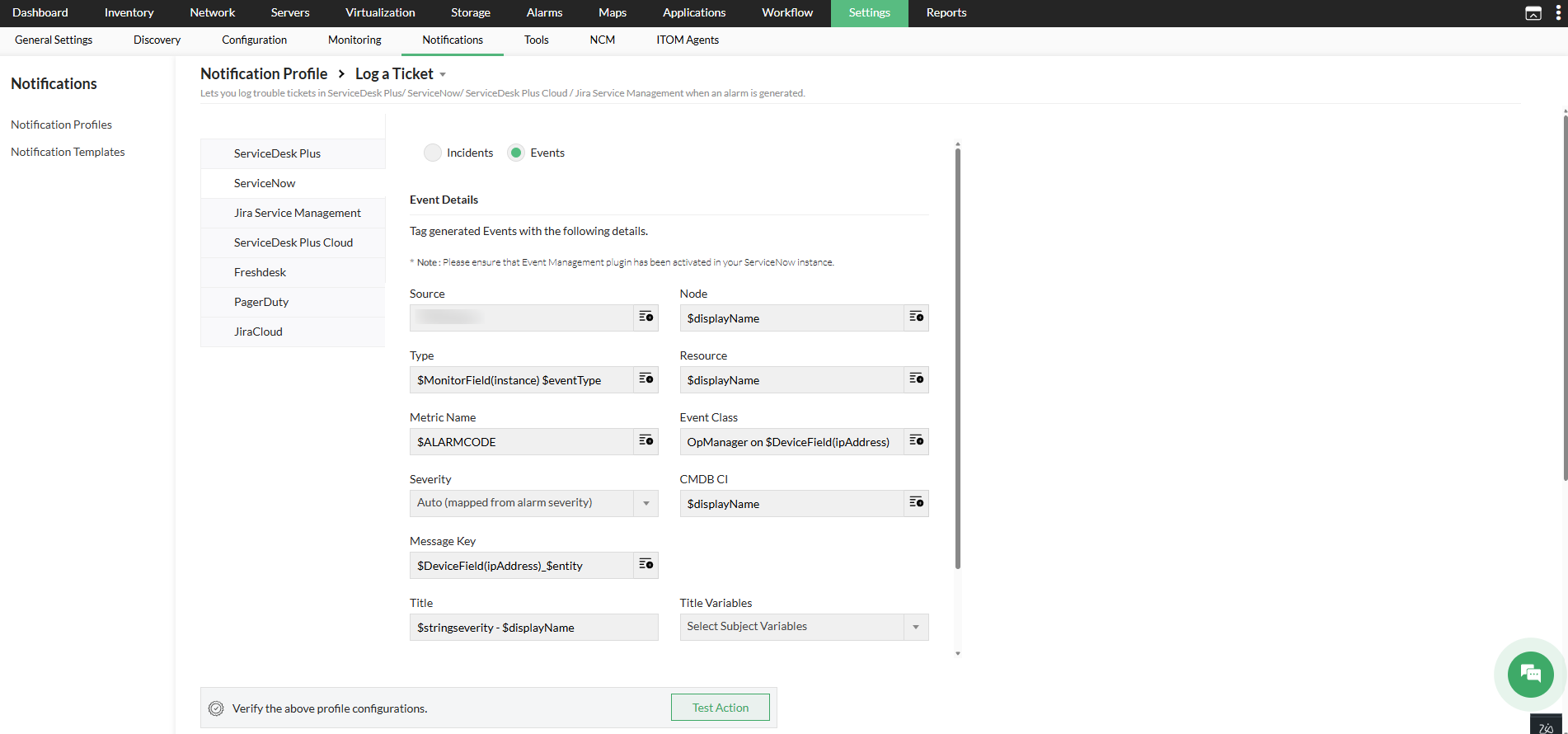The image size is (1568, 734).
Task: Click the vertical ellipsis menu icon
Action: pos(1557,13)
